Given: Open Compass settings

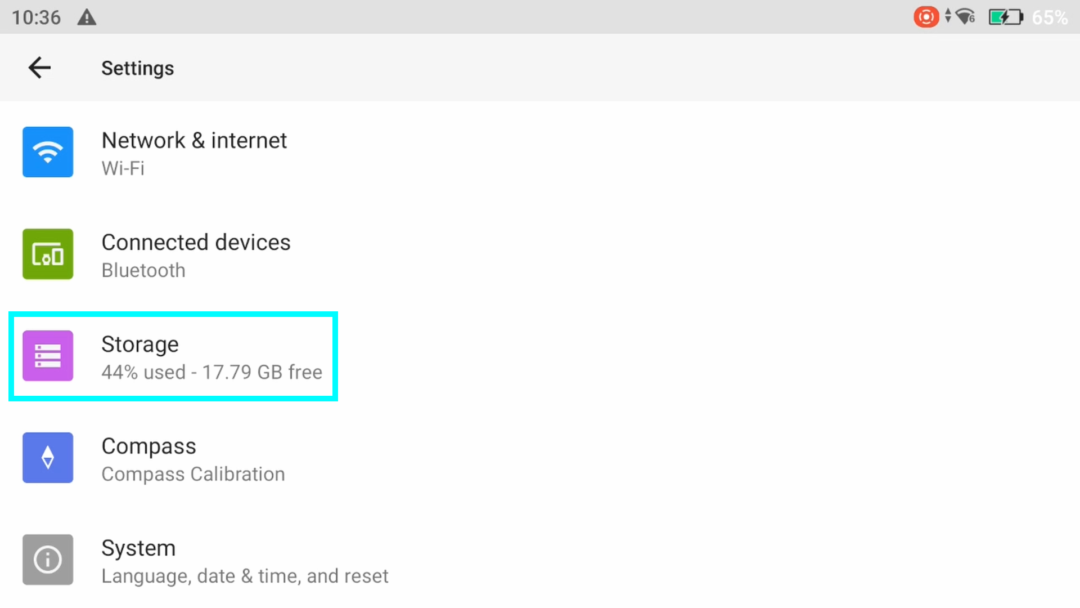Looking at the screenshot, I should coord(540,458).
